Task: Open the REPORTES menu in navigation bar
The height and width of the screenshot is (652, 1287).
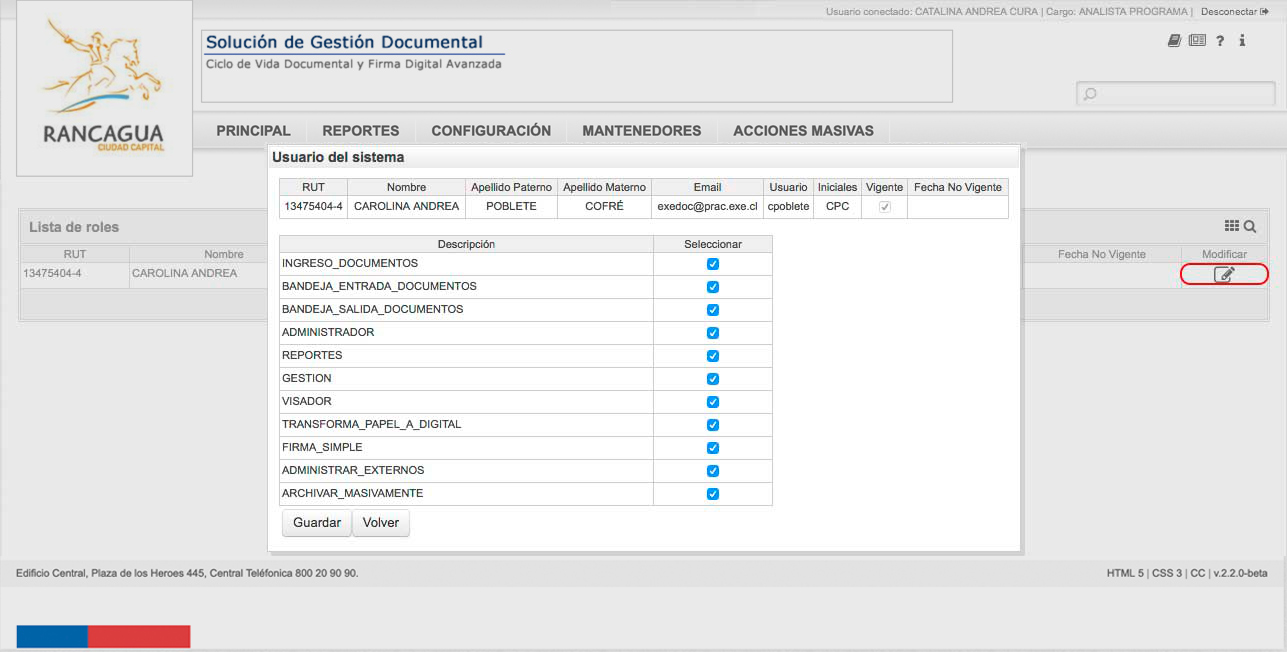Action: [361, 131]
